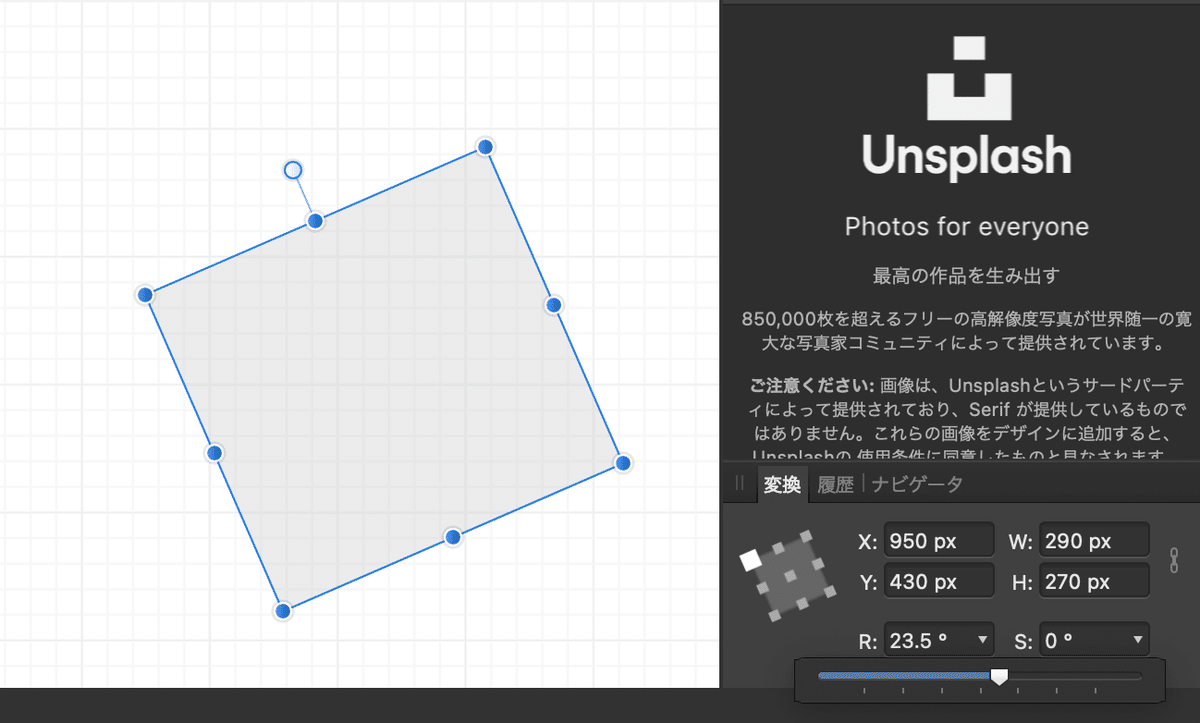Click the top corner selection handle of the rectangle
This screenshot has width=1200, height=723.
(485, 147)
